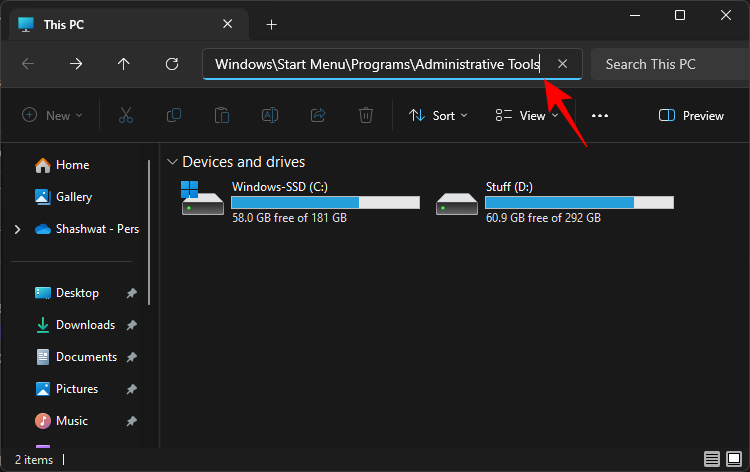This screenshot has height=472, width=750.
Task: Click the Delete trash icon
Action: click(x=366, y=116)
